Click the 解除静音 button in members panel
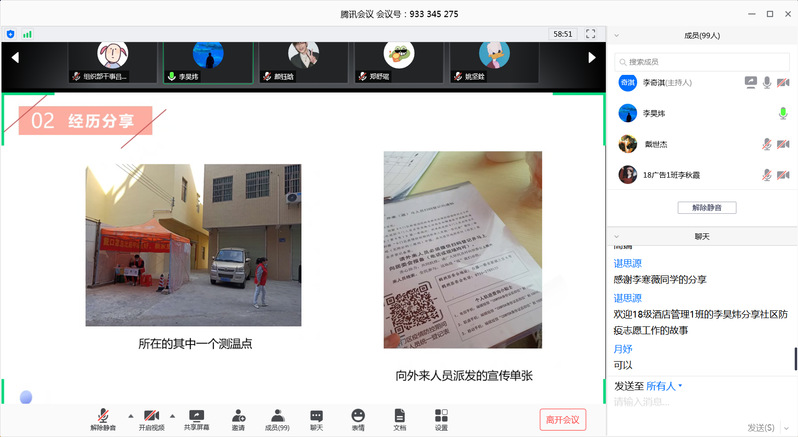798x437 pixels. [706, 207]
